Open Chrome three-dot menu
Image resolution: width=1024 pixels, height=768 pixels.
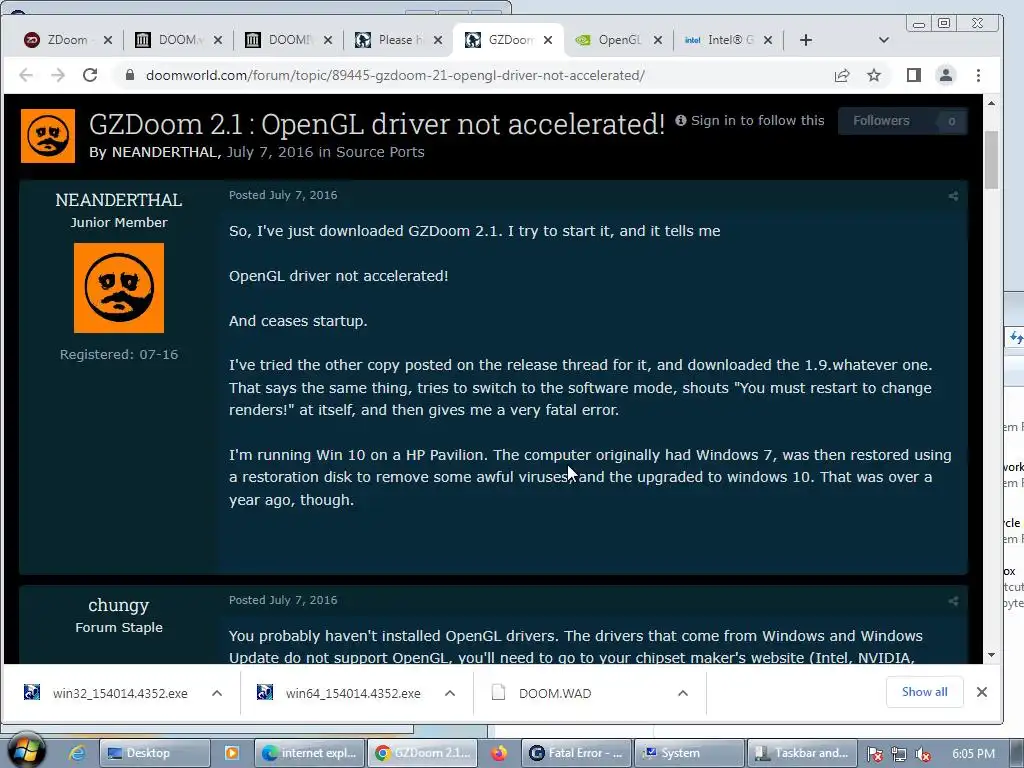(x=978, y=75)
